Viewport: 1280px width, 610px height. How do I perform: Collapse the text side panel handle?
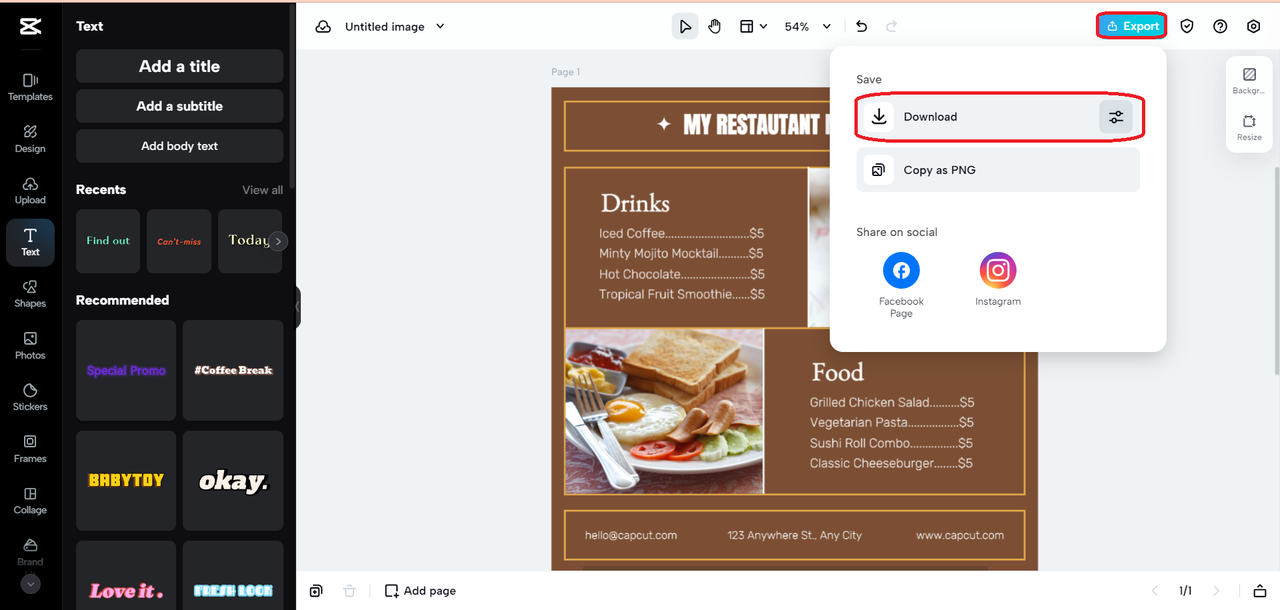(x=297, y=308)
